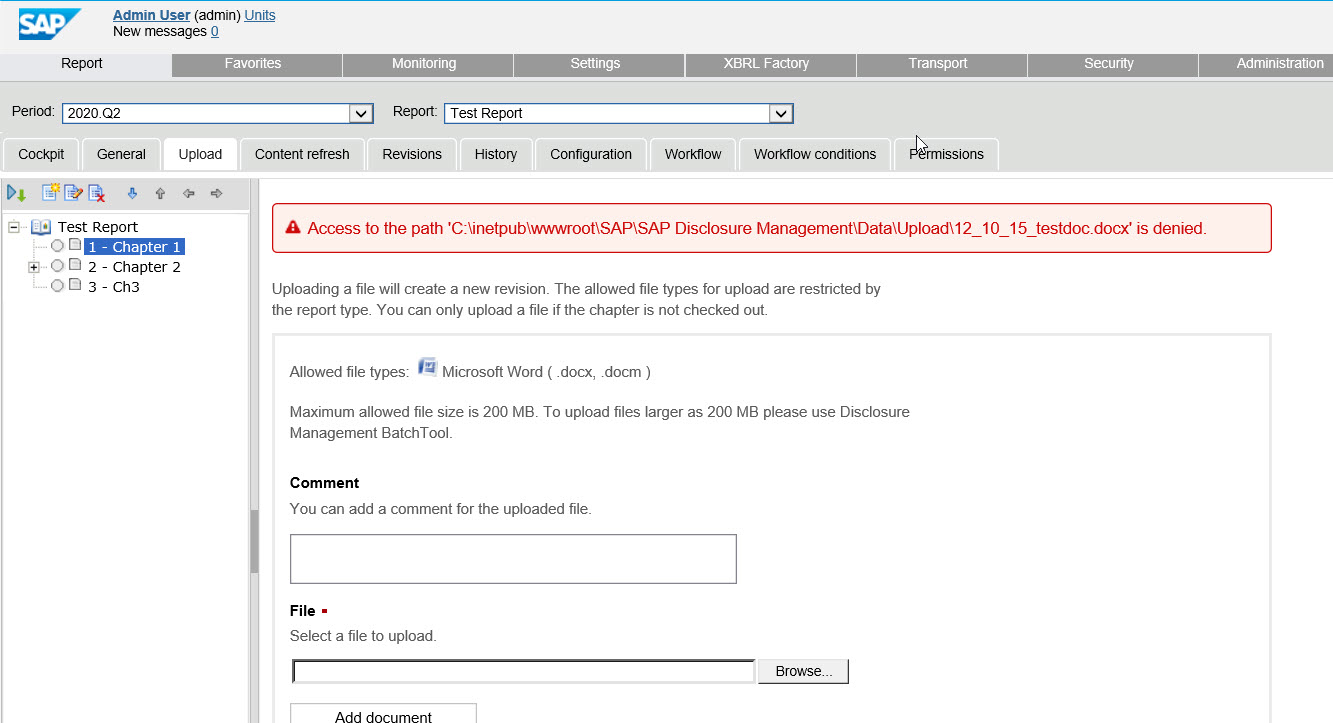This screenshot has width=1333, height=723.
Task: Open the Content refresh sub-tab
Action: click(302, 154)
